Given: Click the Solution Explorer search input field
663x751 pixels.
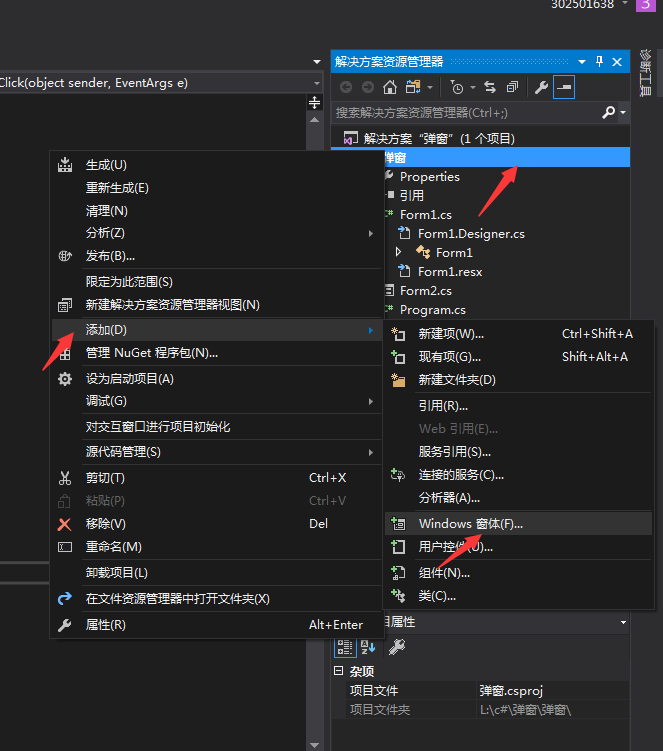Looking at the screenshot, I should pyautogui.click(x=465, y=113).
